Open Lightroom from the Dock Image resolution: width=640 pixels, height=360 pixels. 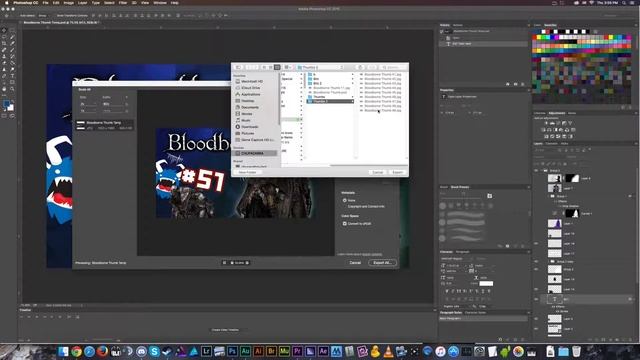pyautogui.click(x=206, y=351)
